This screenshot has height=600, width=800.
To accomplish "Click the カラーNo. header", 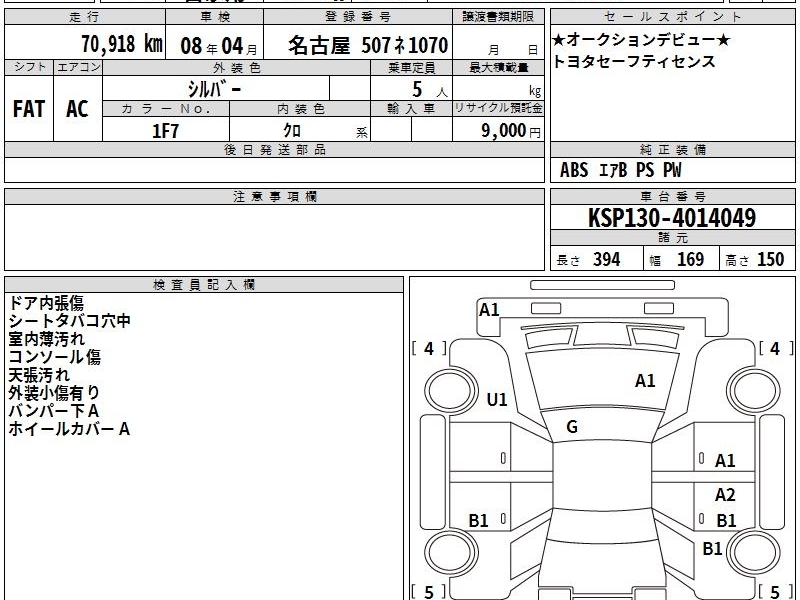I will point(166,109).
